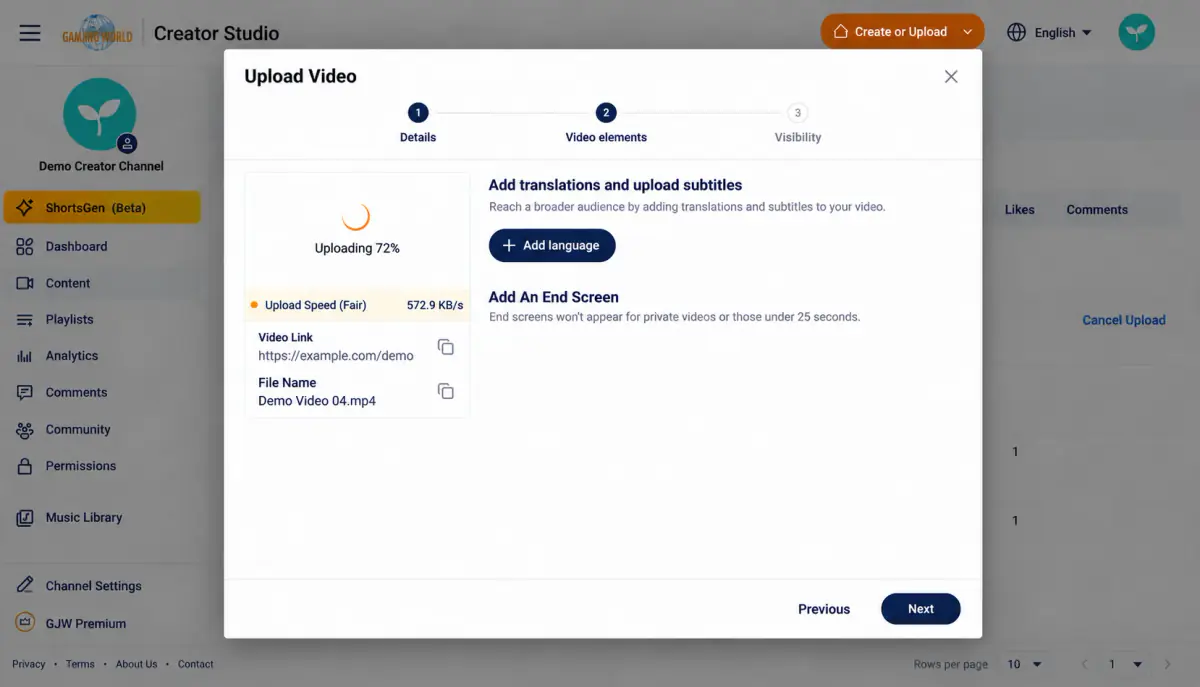The width and height of the screenshot is (1200, 687).
Task: Click the ShortsGen sparkle icon
Action: click(25, 208)
